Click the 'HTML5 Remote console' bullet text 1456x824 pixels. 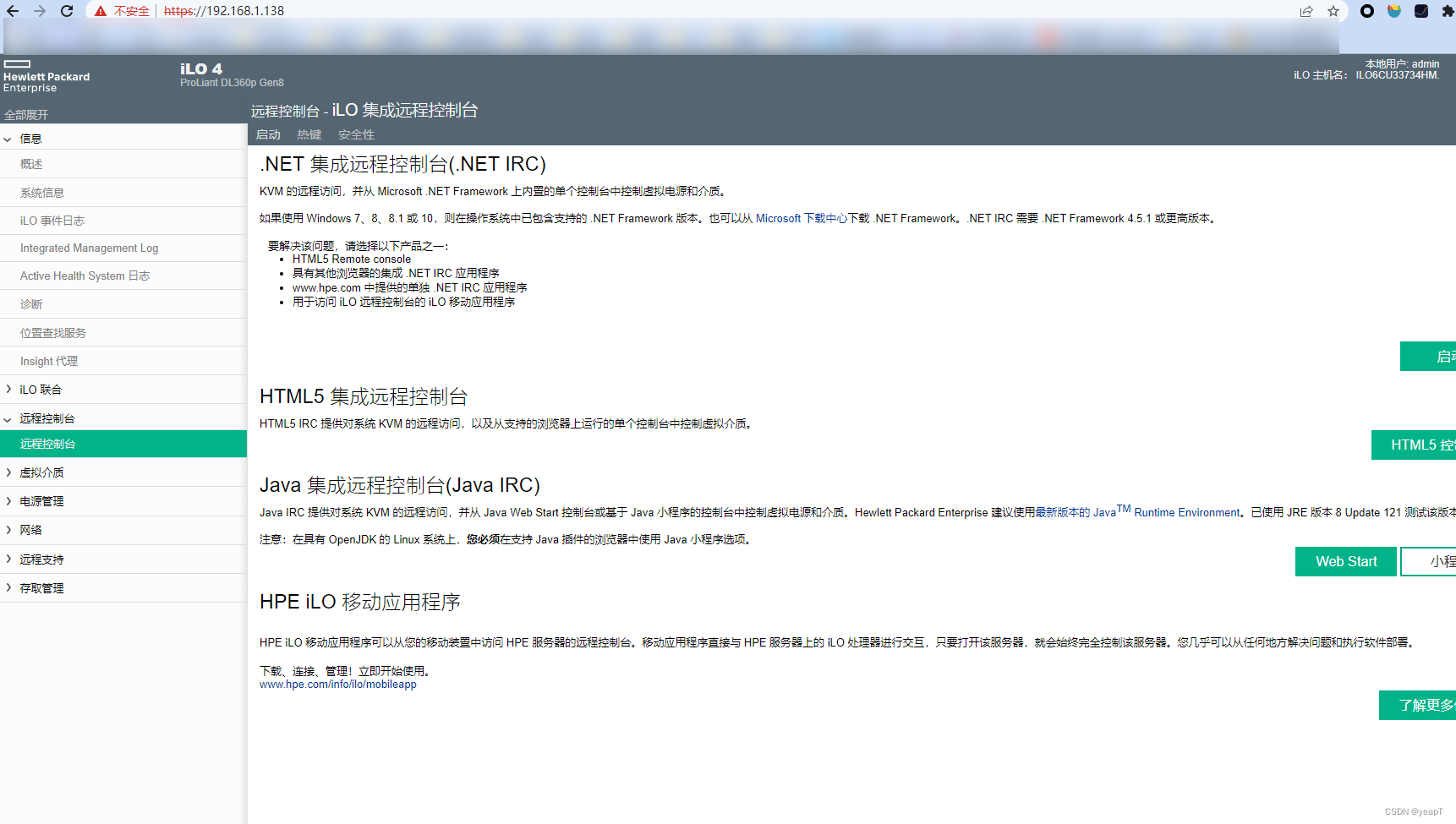point(352,259)
